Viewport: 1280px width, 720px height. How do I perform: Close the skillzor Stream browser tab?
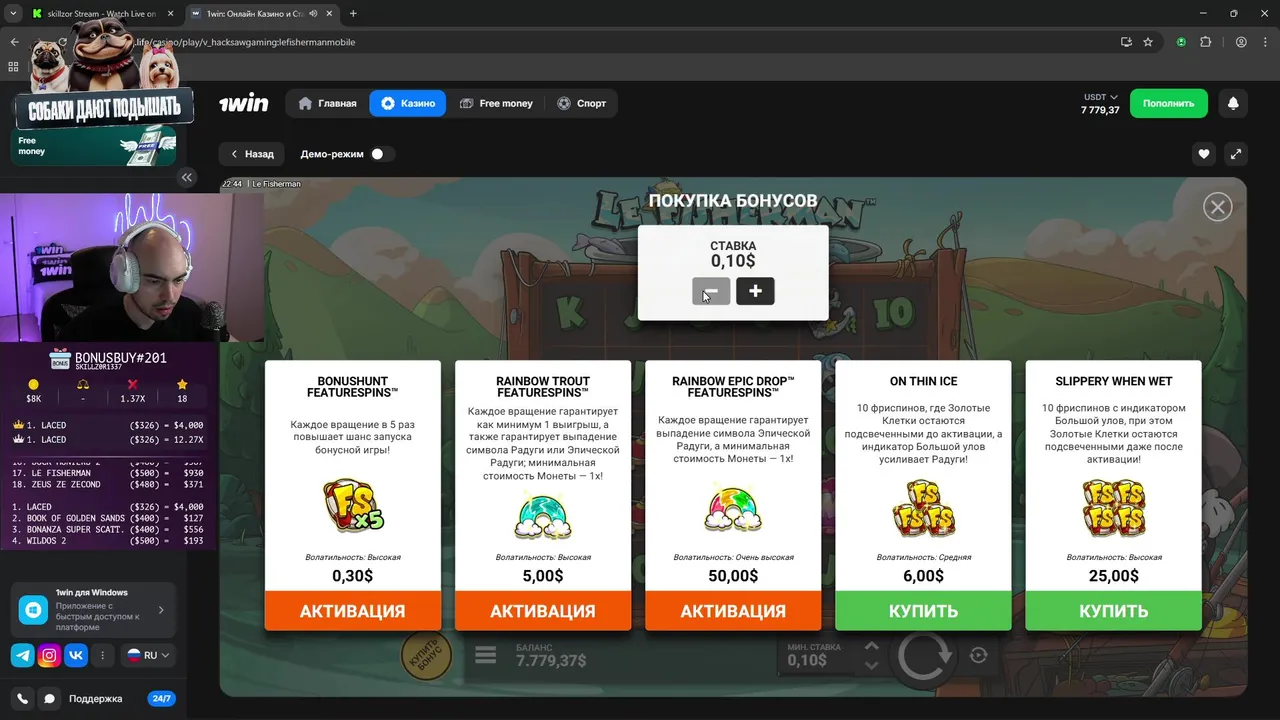click(170, 14)
